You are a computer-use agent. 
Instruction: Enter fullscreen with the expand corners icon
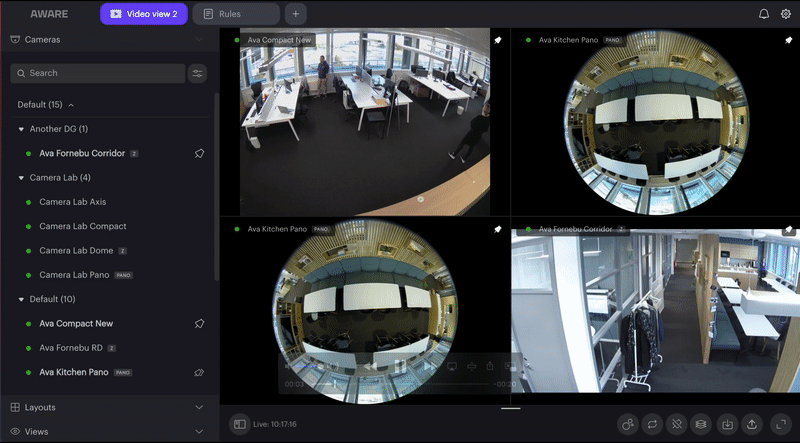click(x=781, y=424)
